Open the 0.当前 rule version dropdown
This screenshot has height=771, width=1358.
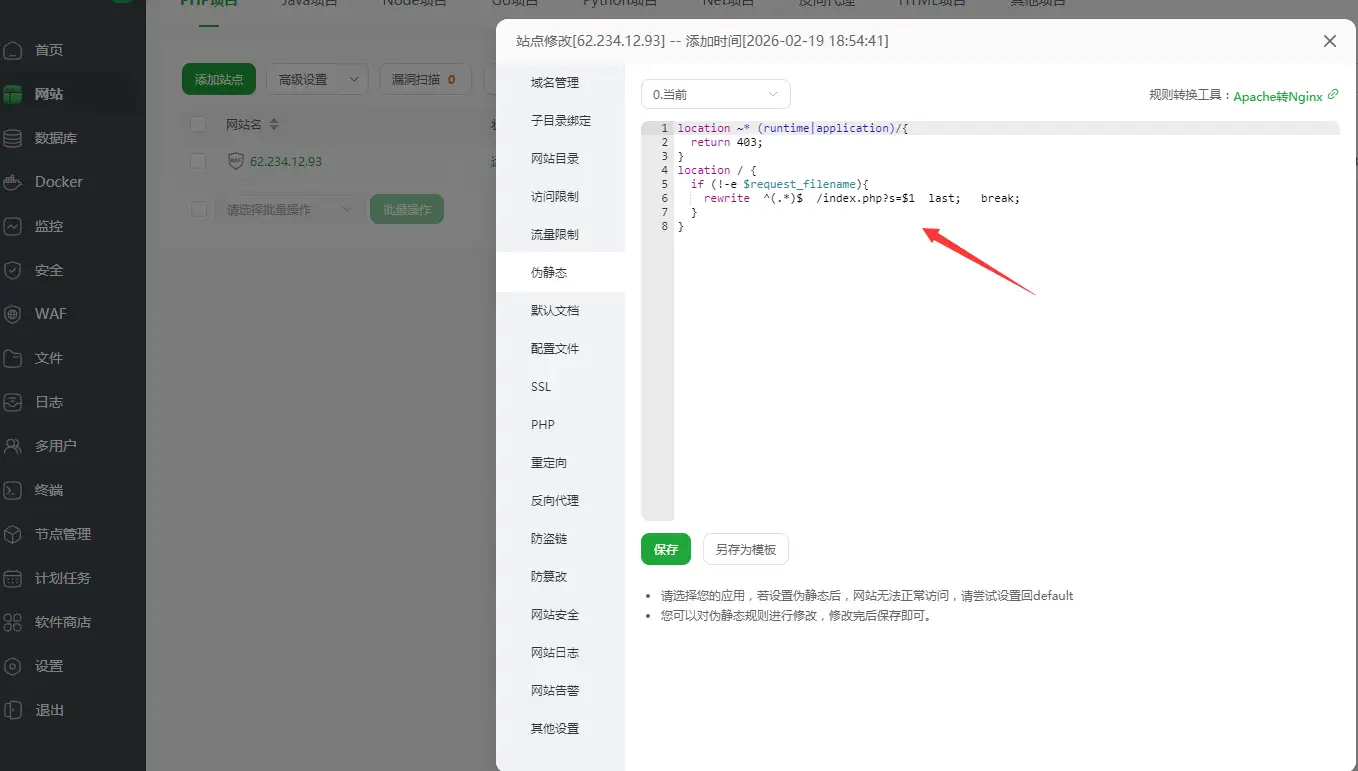[x=715, y=93]
